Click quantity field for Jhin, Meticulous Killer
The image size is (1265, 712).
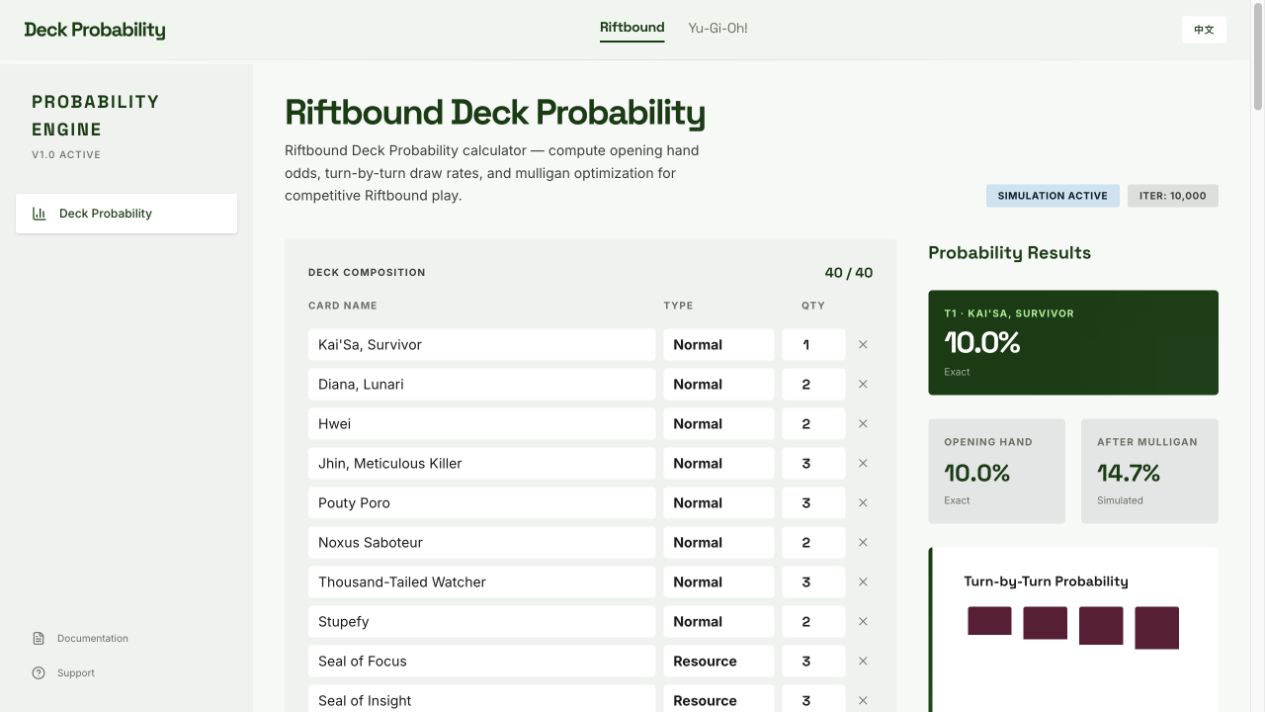(x=813, y=463)
